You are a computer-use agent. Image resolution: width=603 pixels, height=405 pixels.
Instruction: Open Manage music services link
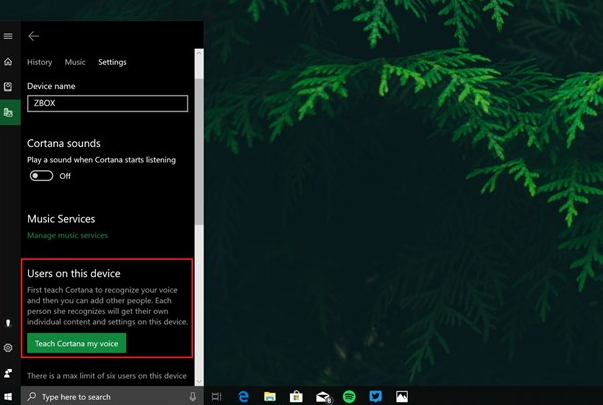click(67, 235)
